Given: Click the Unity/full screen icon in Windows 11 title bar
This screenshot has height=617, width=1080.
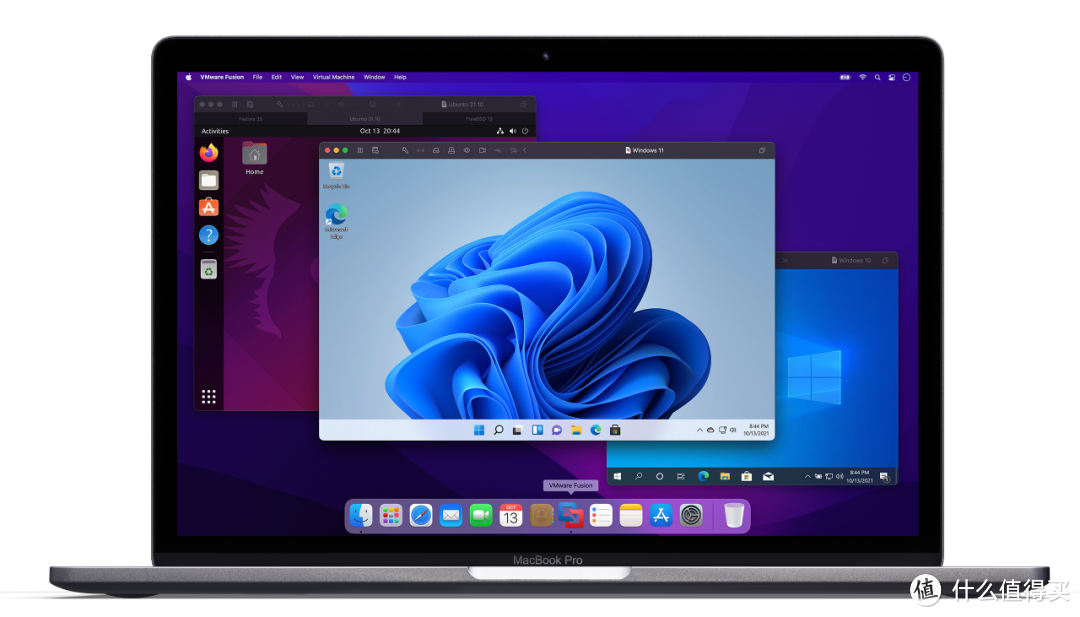Looking at the screenshot, I should pyautogui.click(x=762, y=150).
